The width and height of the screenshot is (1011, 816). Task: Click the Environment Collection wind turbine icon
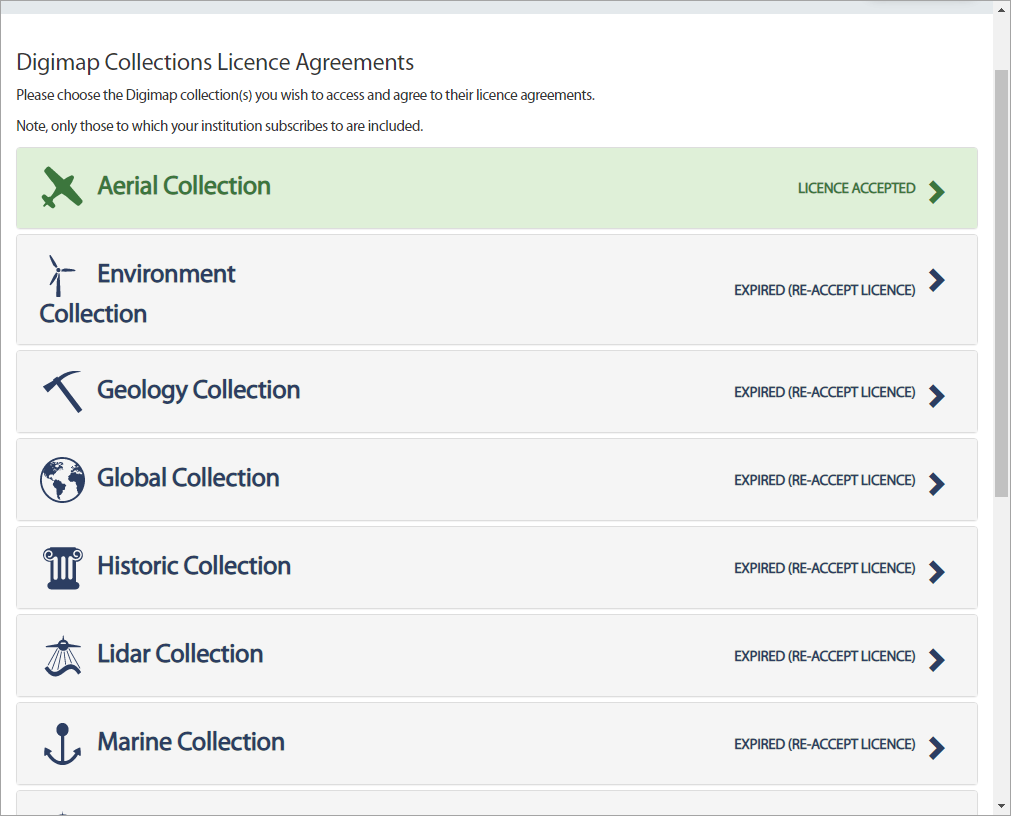point(61,275)
